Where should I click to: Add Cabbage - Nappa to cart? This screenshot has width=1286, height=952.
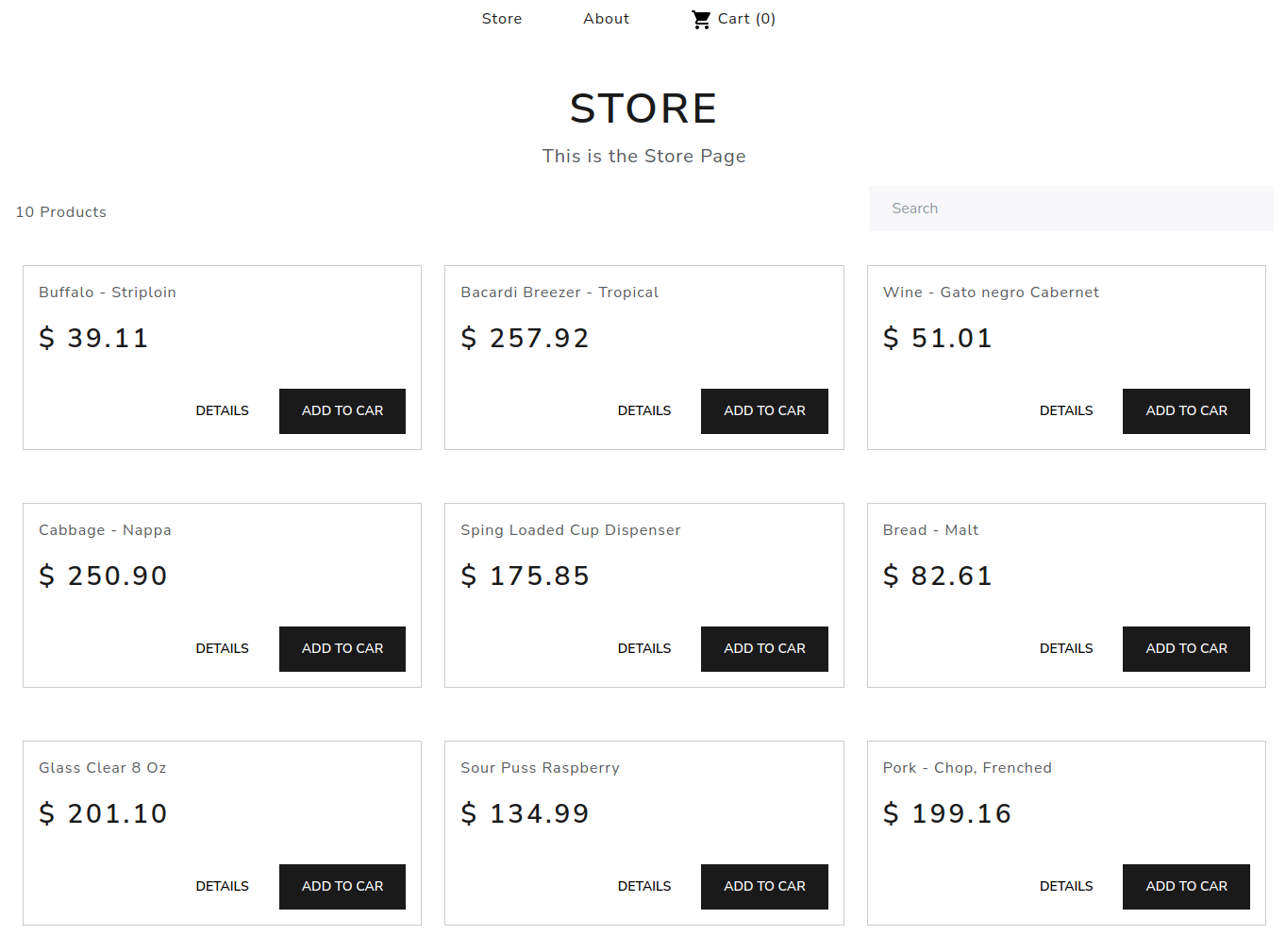point(342,649)
